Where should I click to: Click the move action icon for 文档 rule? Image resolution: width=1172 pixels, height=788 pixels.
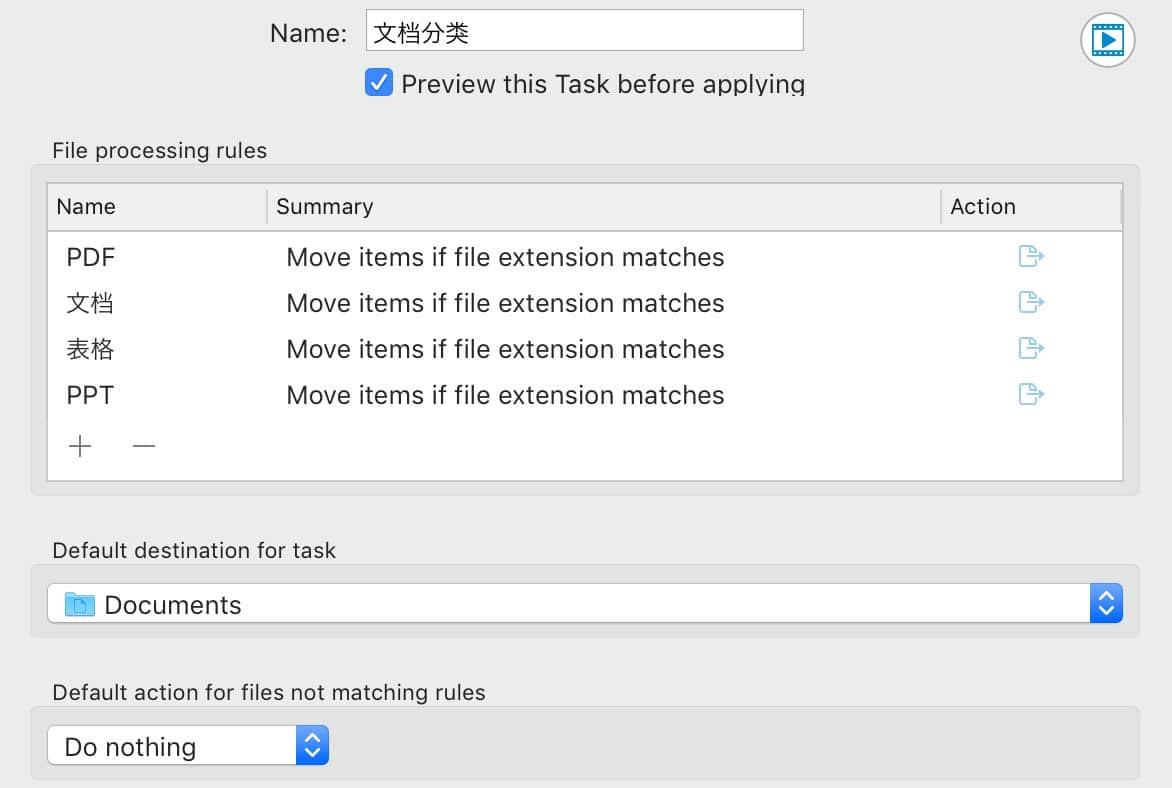[x=1031, y=302]
